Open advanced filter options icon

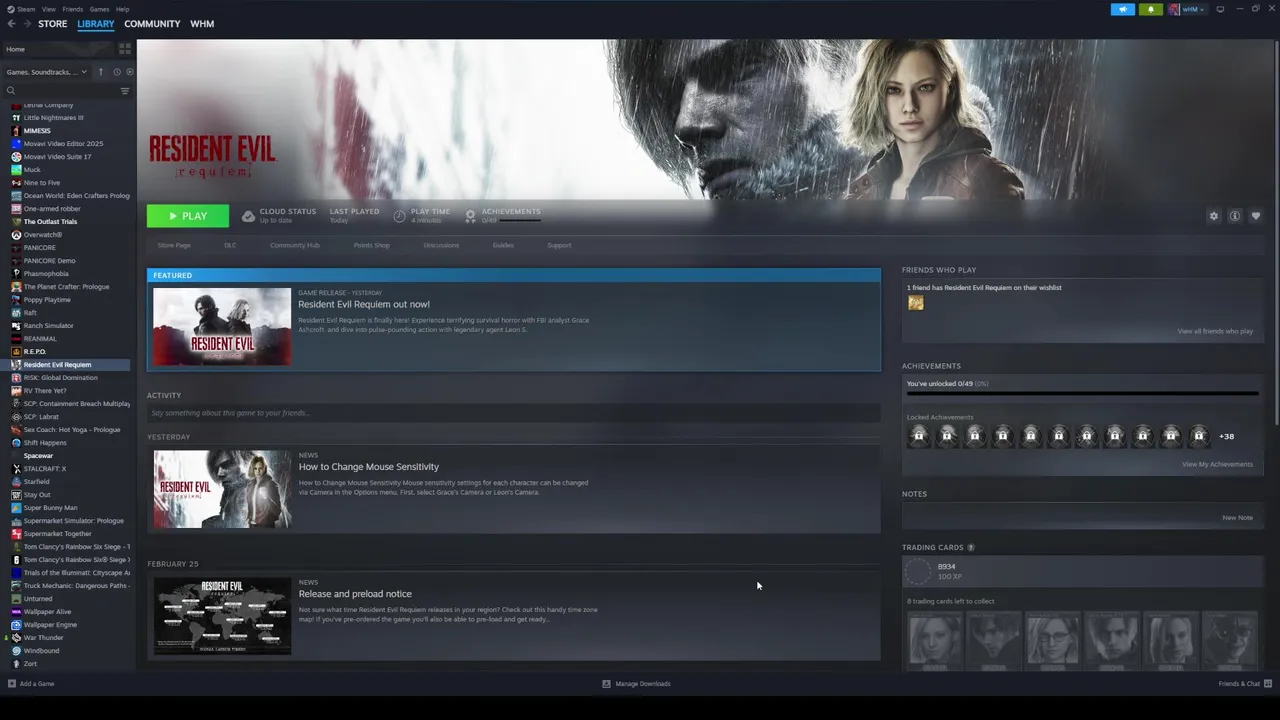125,91
